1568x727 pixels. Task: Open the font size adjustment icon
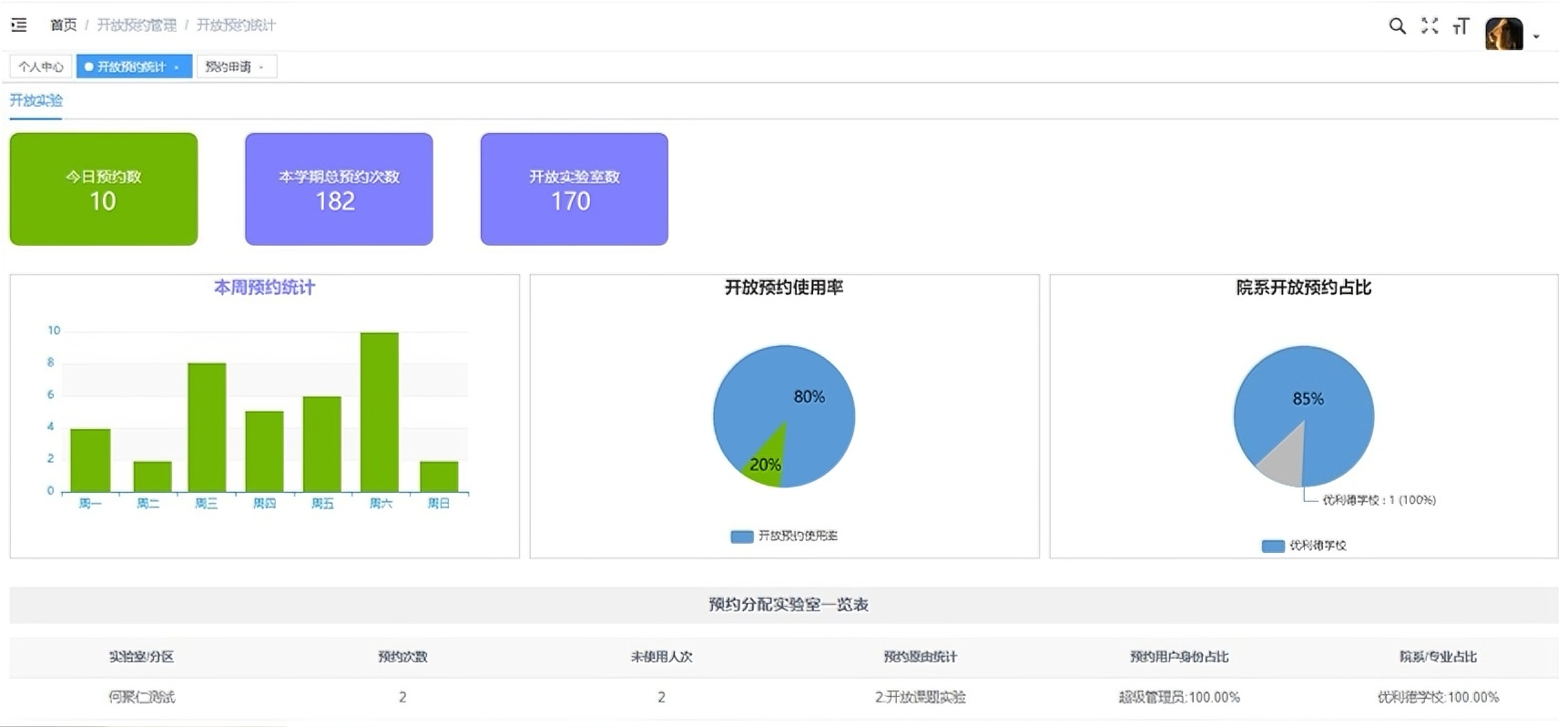click(1461, 26)
